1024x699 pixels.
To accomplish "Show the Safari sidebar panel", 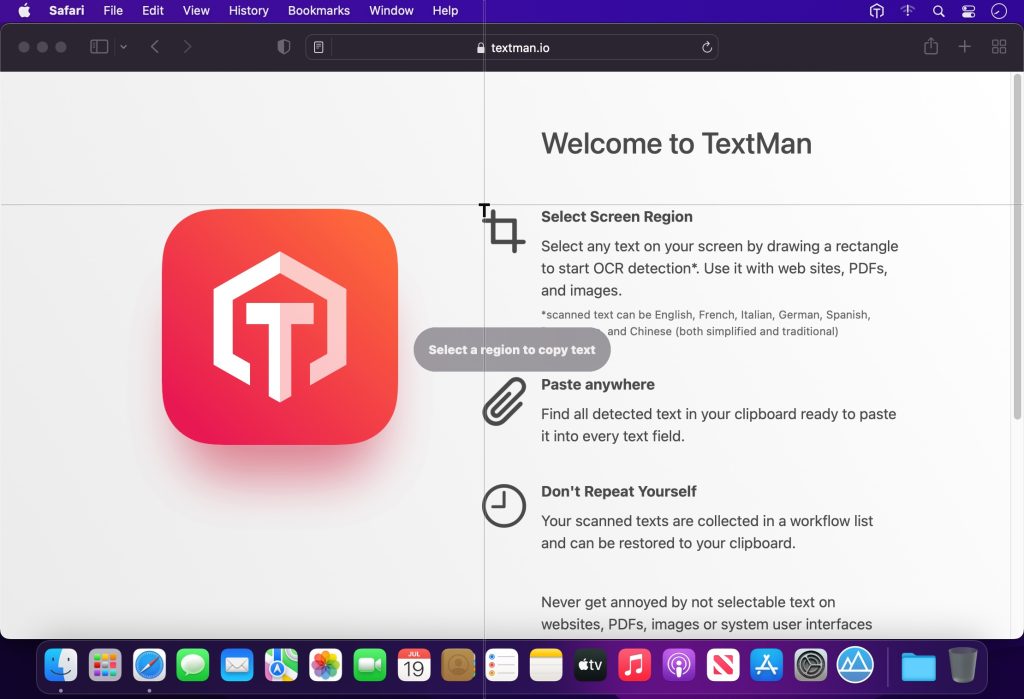I will (x=97, y=46).
